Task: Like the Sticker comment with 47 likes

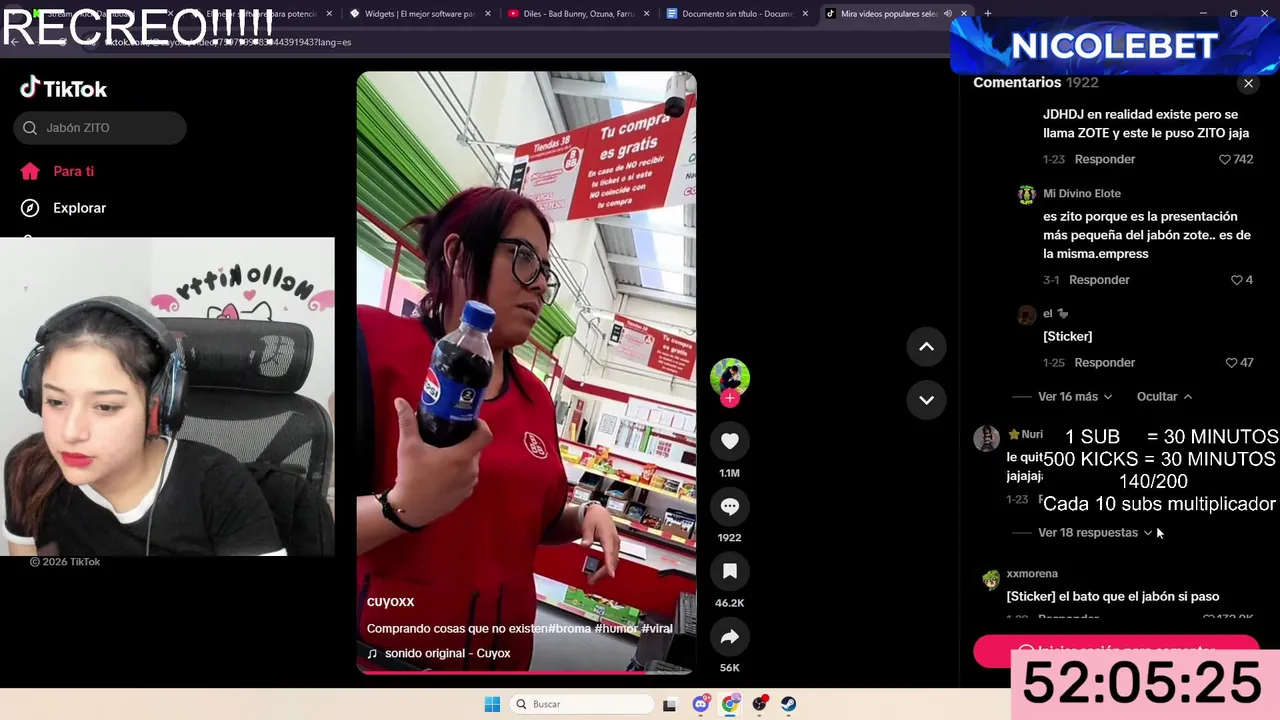Action: click(x=1230, y=363)
